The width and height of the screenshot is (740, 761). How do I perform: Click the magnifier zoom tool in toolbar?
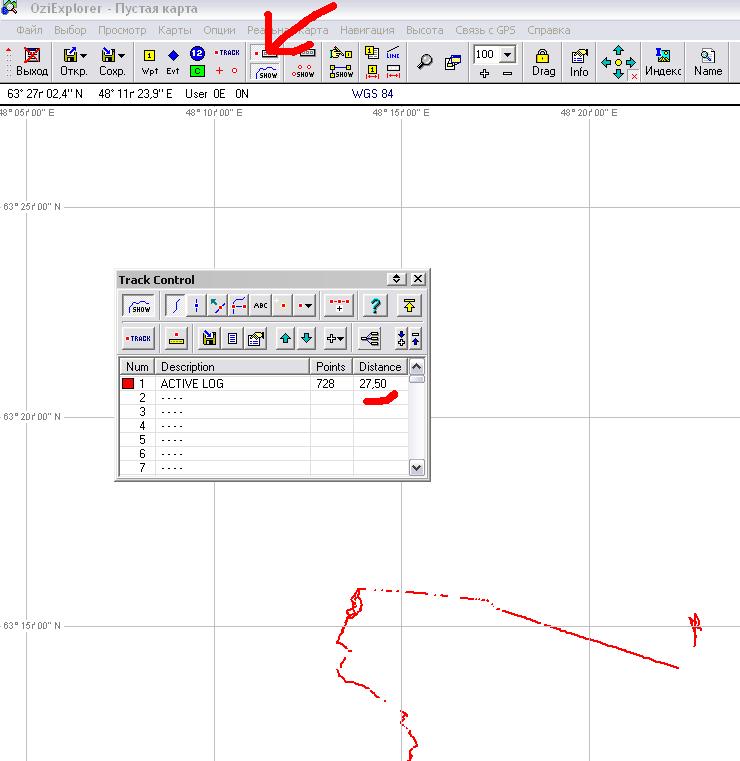[425, 62]
